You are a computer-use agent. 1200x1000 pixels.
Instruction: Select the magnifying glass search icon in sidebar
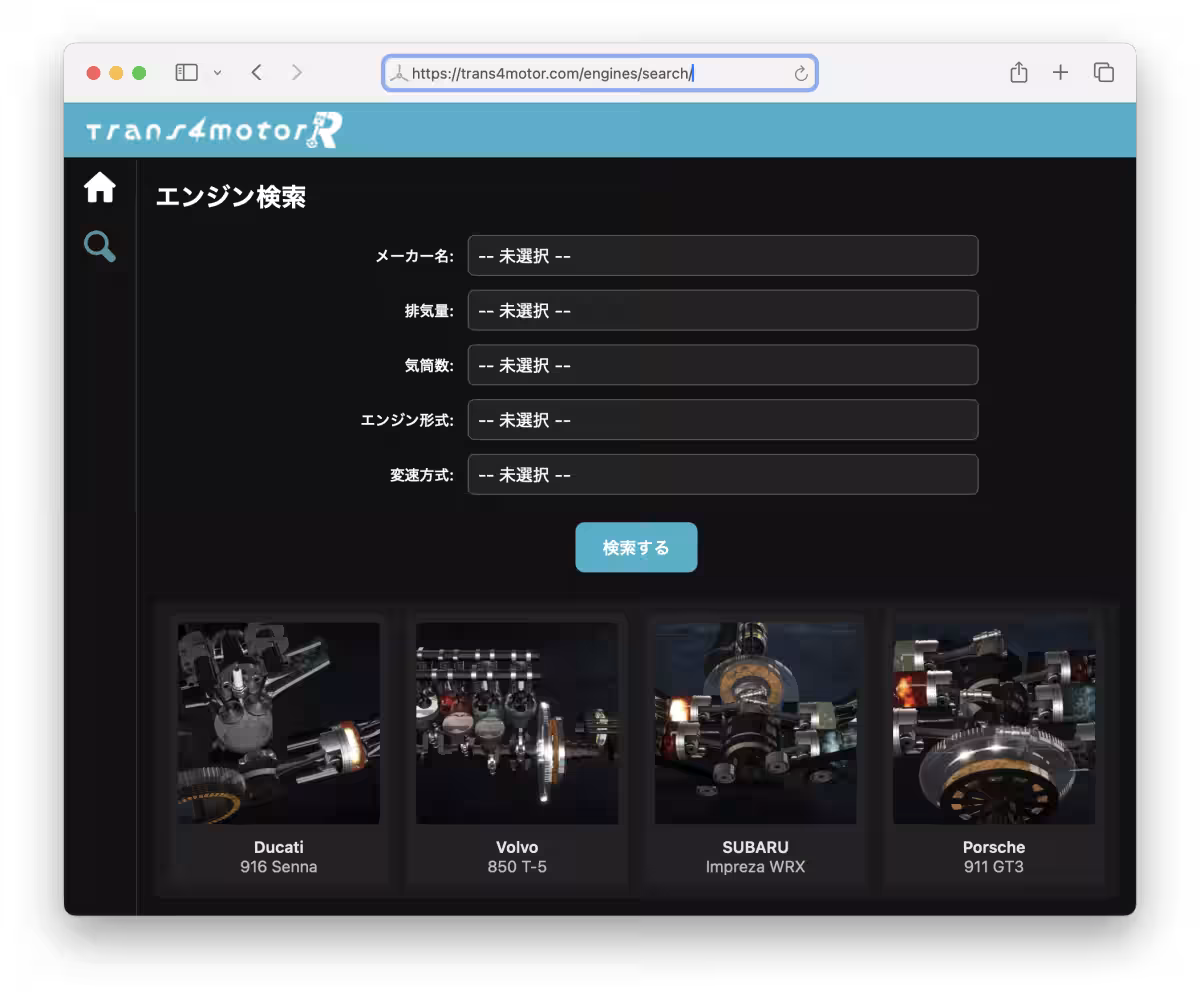coord(99,247)
